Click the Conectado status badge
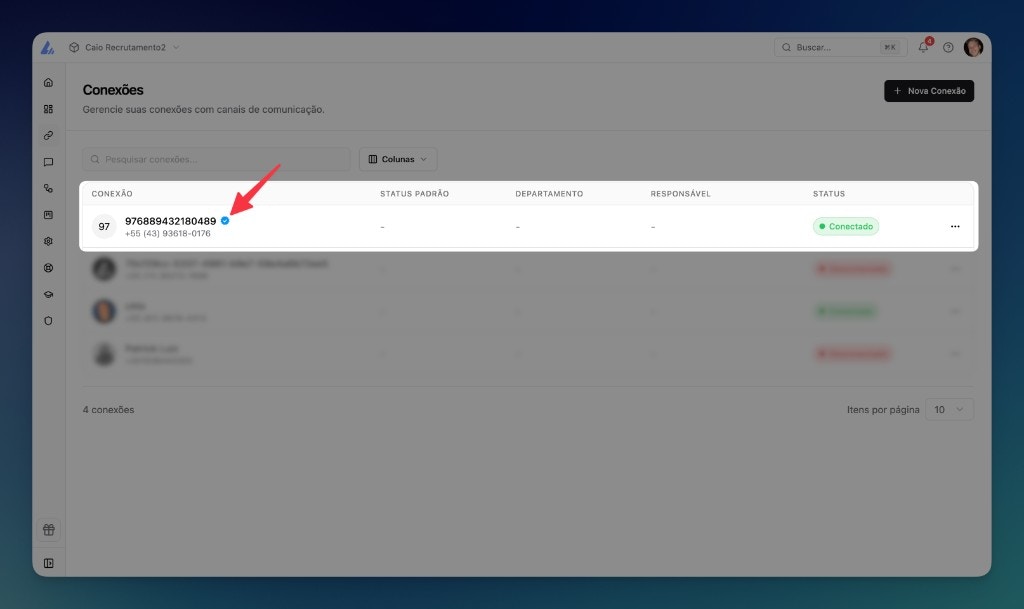Image resolution: width=1024 pixels, height=609 pixels. pos(846,226)
